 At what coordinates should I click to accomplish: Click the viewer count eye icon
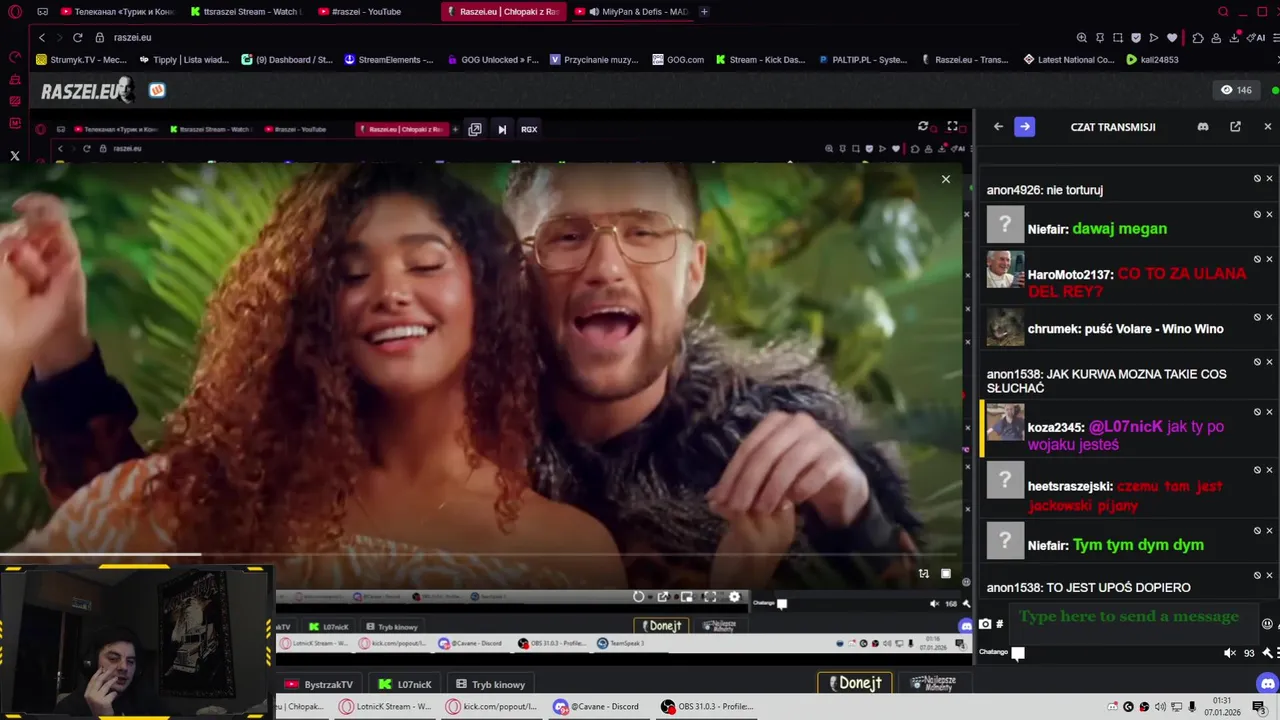[x=1227, y=90]
